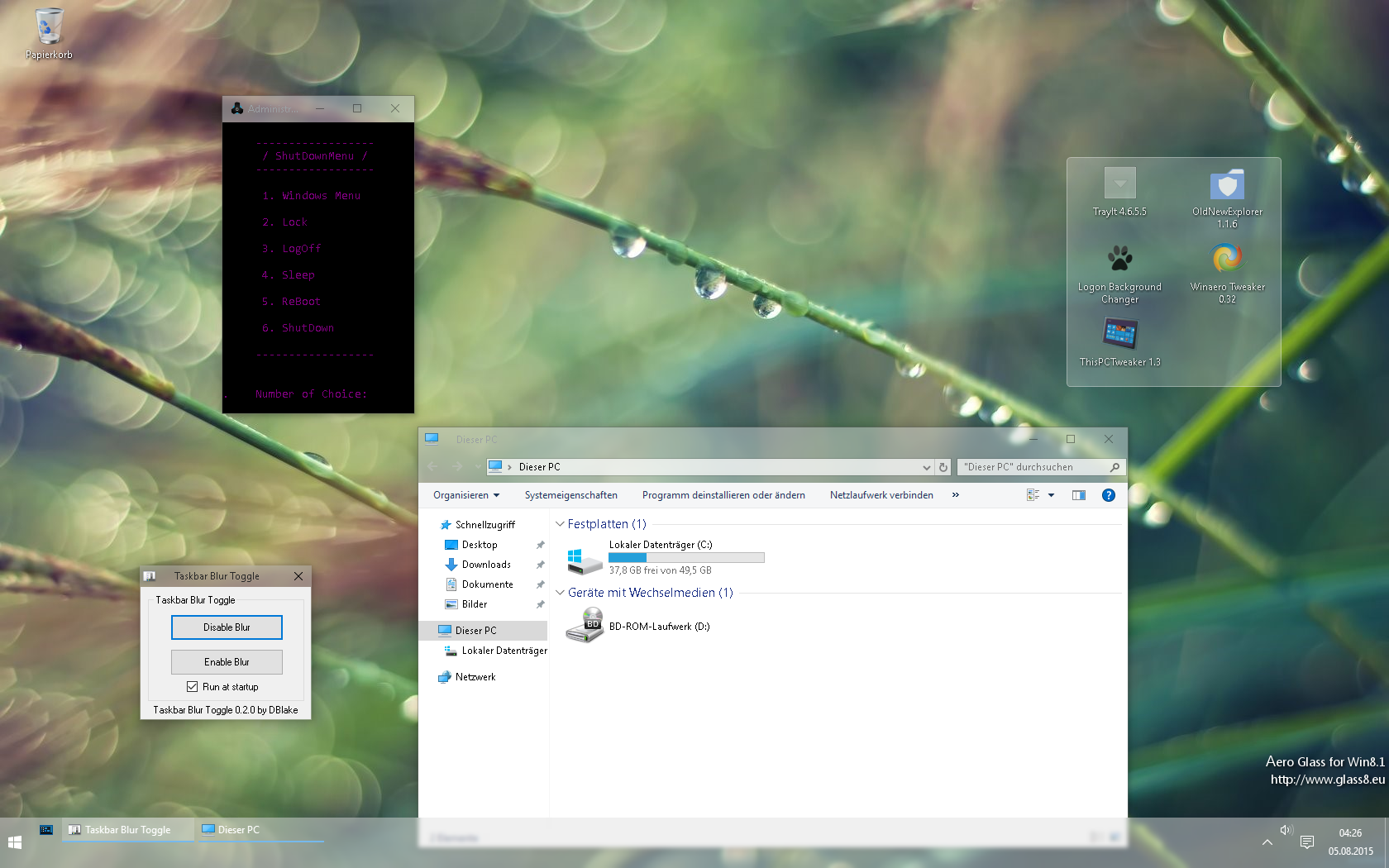Select Dokumente in navigation pane
1389x868 pixels.
point(487,584)
